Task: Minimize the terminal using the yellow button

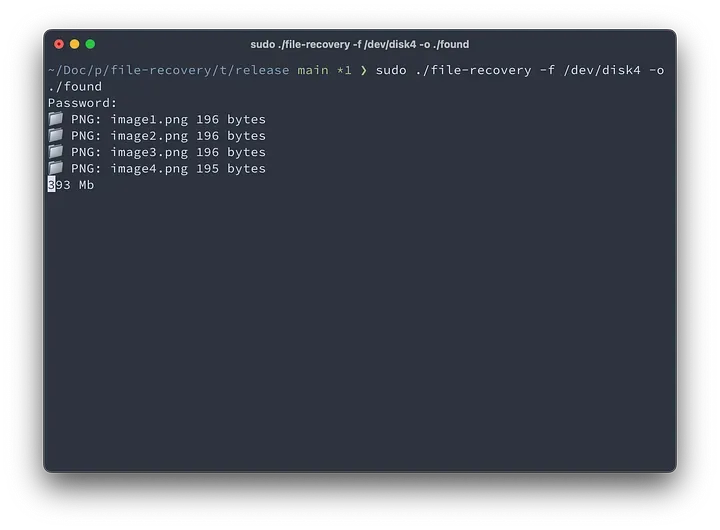Action: 75,44
